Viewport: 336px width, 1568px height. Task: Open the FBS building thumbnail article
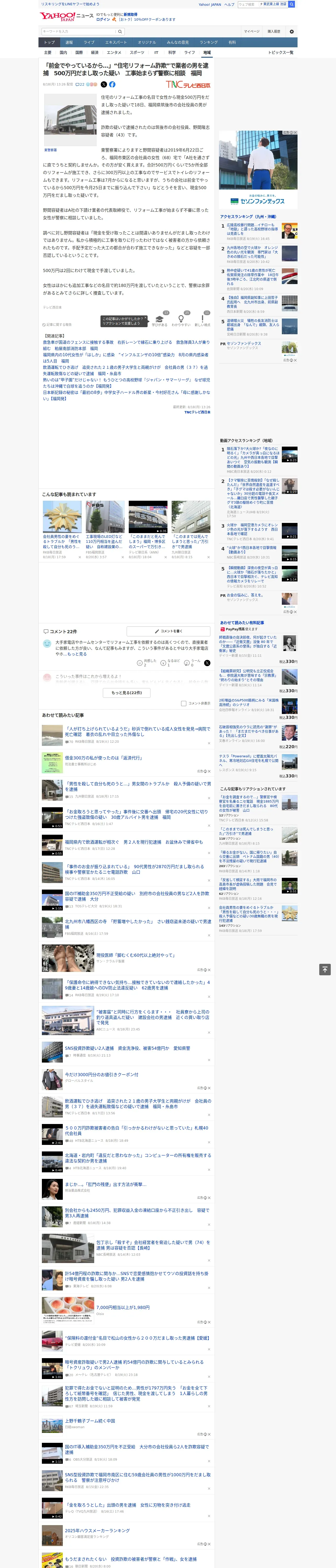[105, 517]
